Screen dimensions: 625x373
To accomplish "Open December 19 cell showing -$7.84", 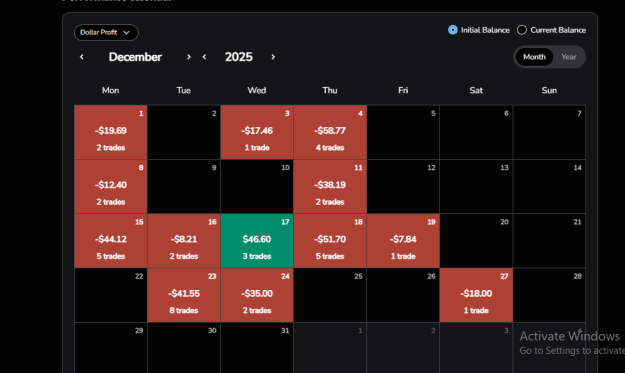I will [x=403, y=241].
